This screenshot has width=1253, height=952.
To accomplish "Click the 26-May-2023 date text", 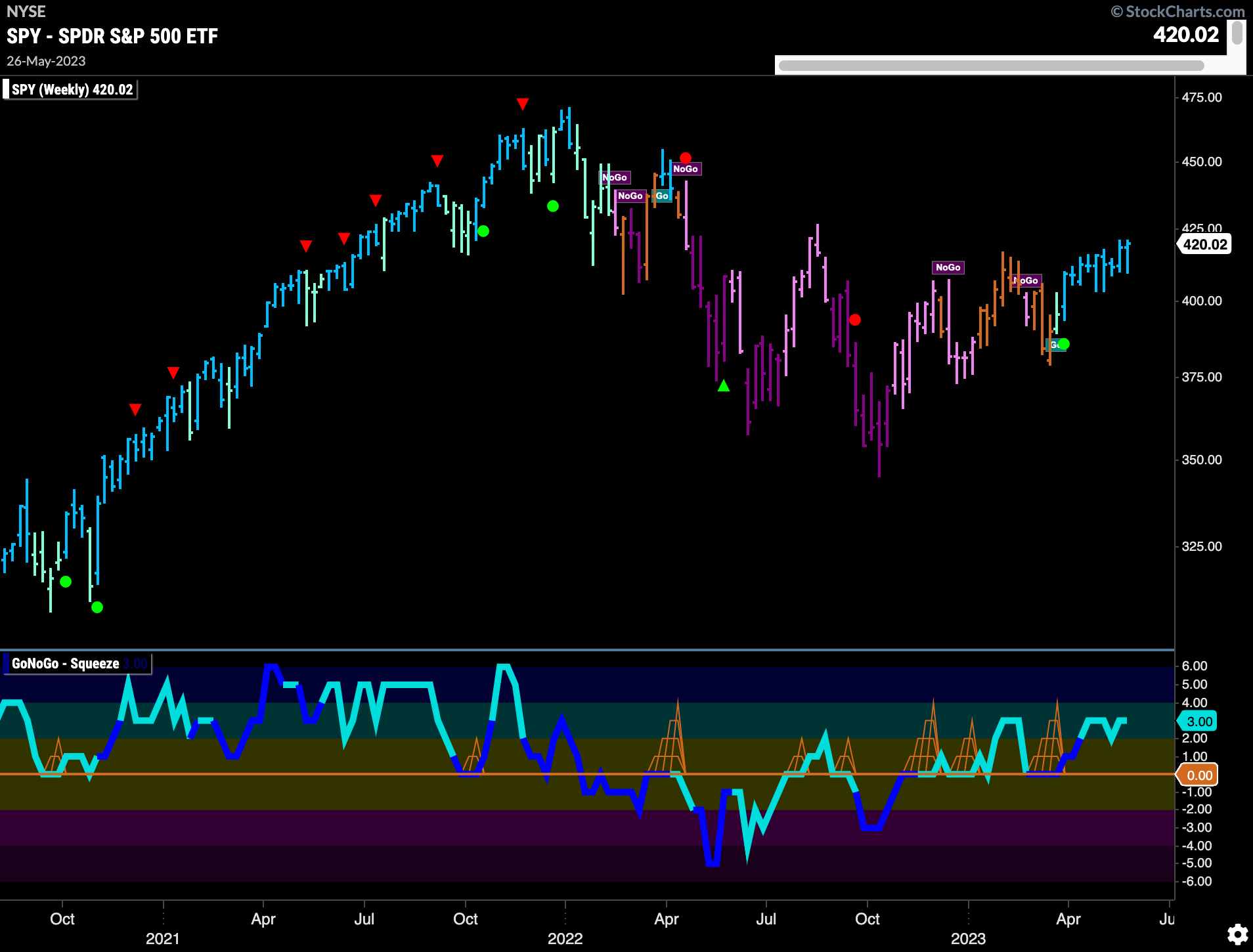I will click(x=46, y=61).
